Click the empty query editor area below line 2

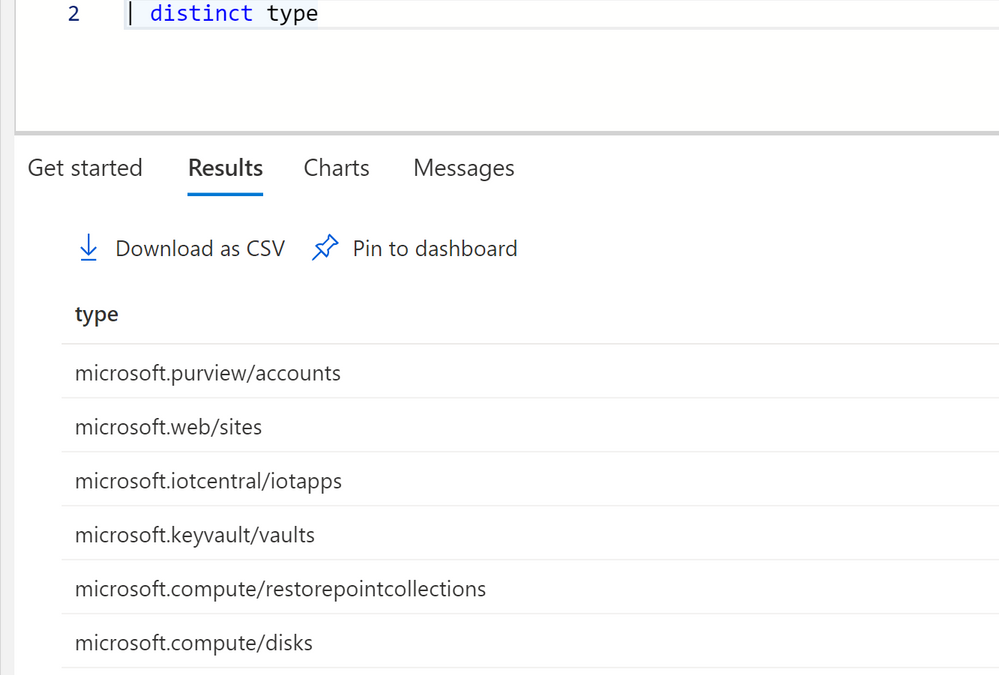pos(507,80)
